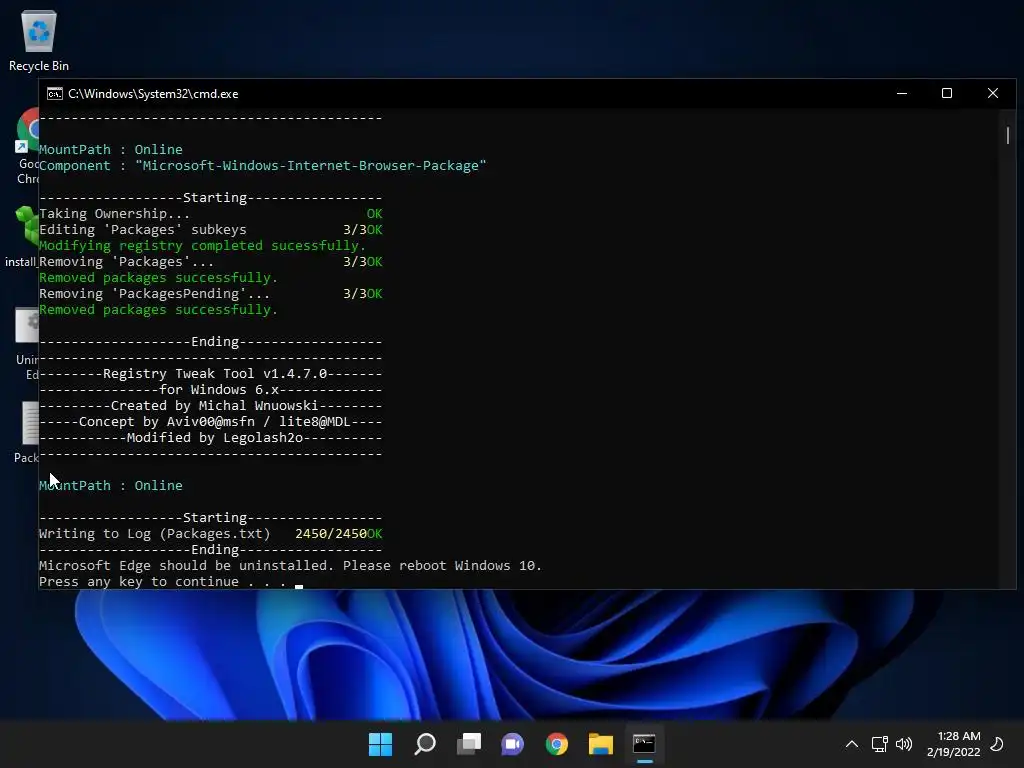Image resolution: width=1024 pixels, height=768 pixels.
Task: Open File Explorer from taskbar
Action: coord(600,744)
